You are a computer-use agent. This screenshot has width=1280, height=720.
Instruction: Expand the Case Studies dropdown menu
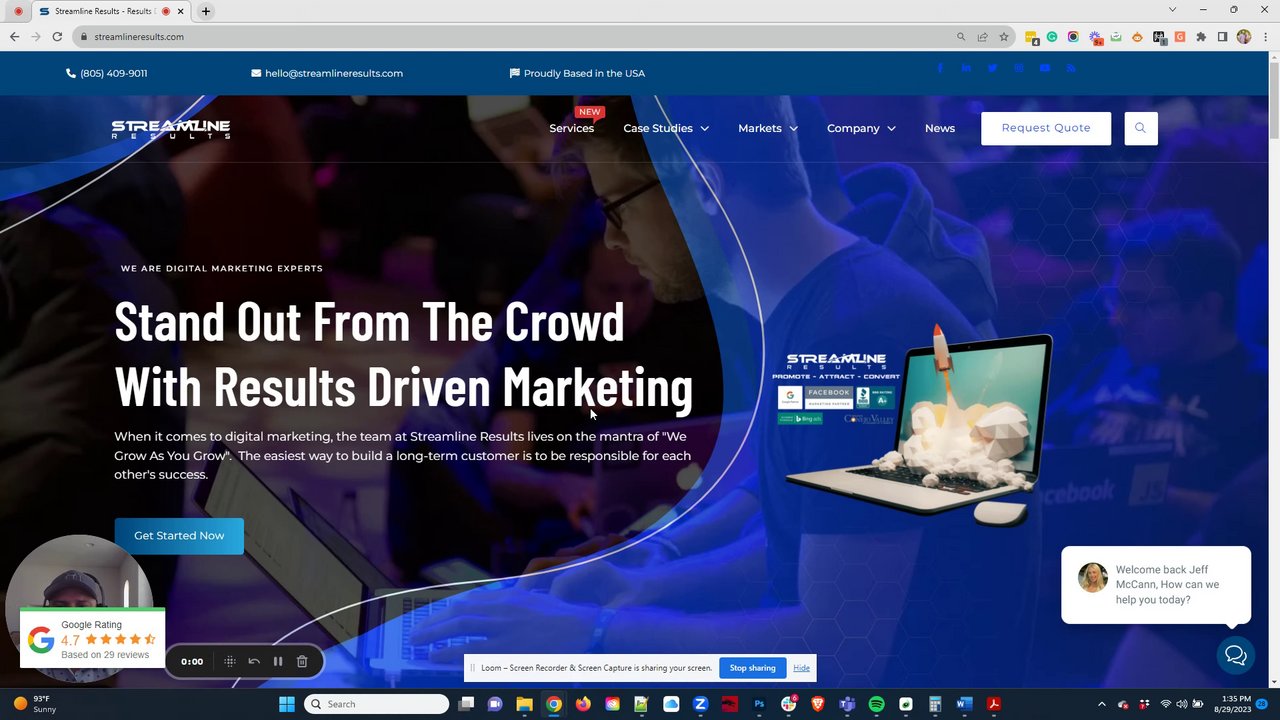666,128
